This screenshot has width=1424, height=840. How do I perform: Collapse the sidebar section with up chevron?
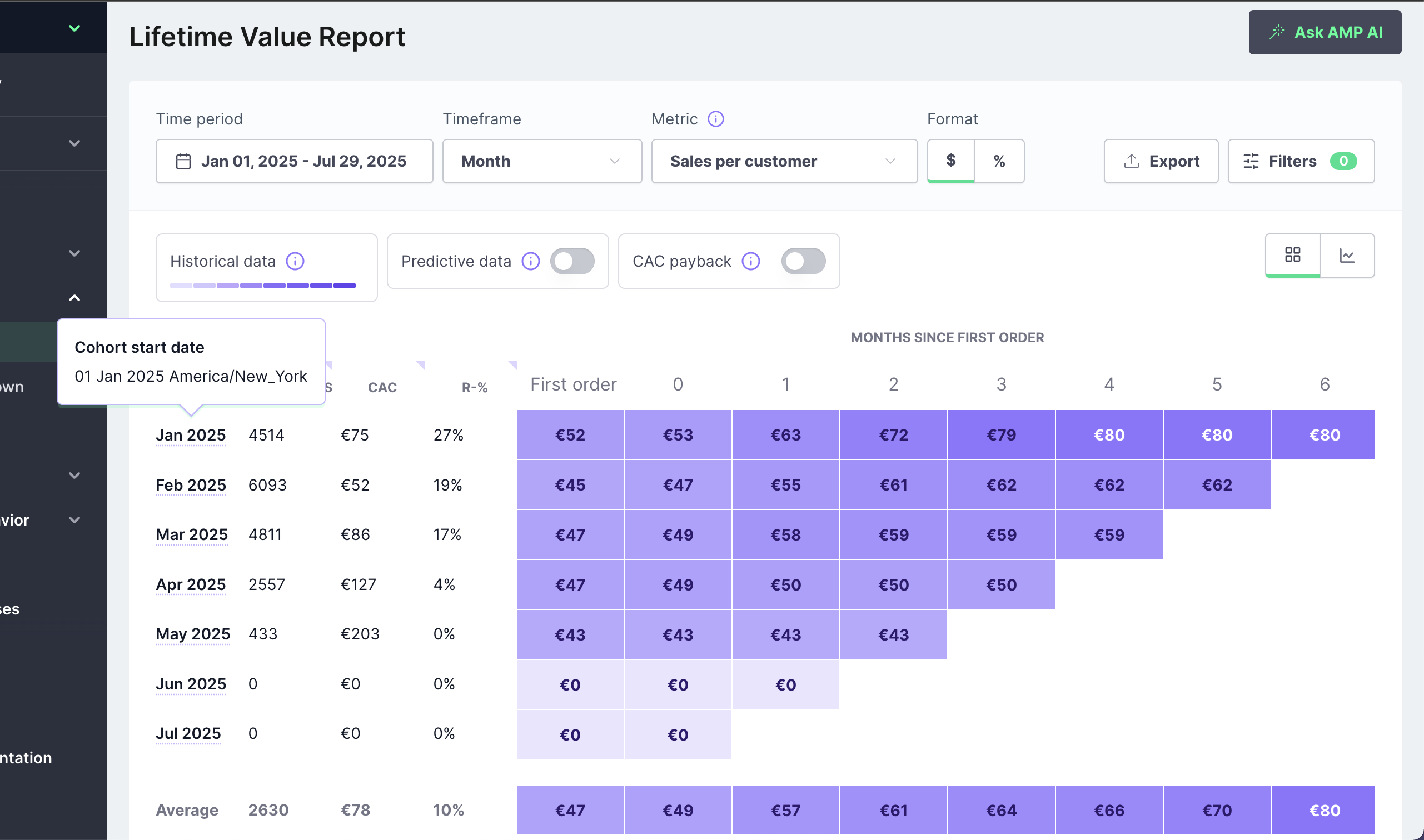pos(74,298)
